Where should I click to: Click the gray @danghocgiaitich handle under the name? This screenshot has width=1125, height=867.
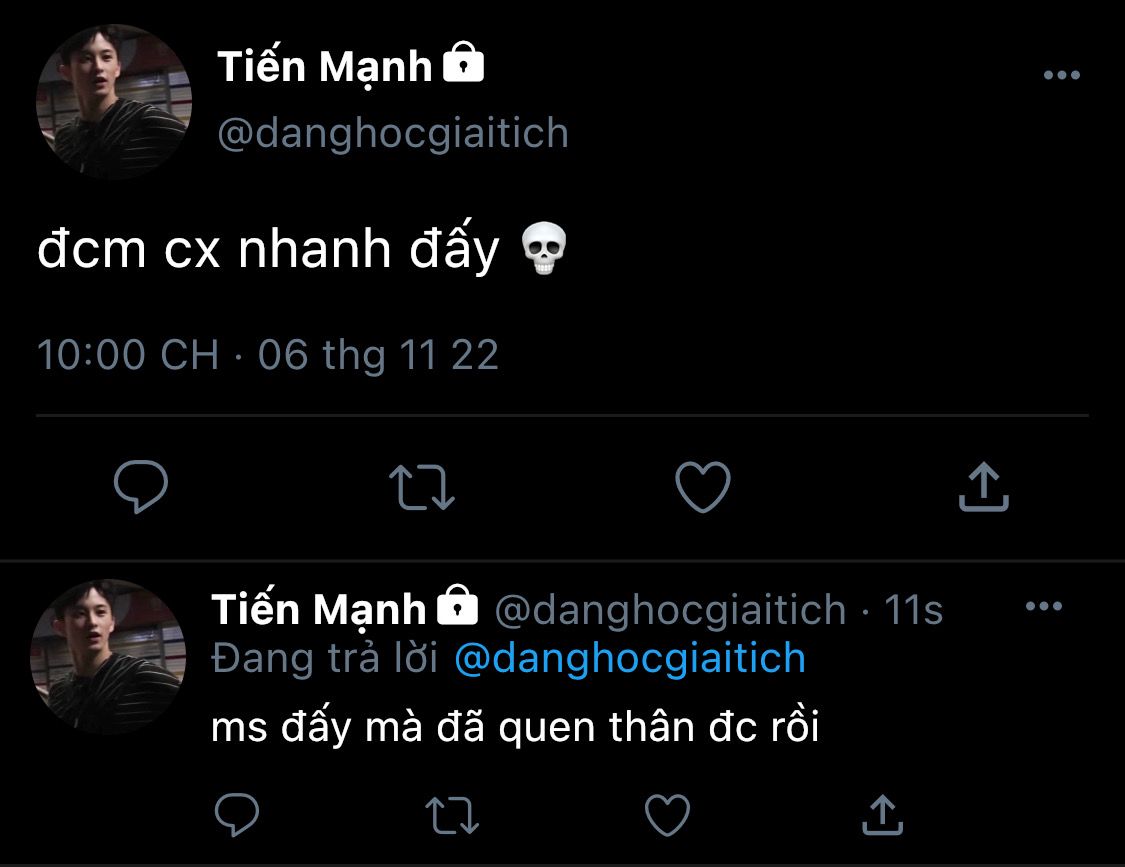pos(393,133)
